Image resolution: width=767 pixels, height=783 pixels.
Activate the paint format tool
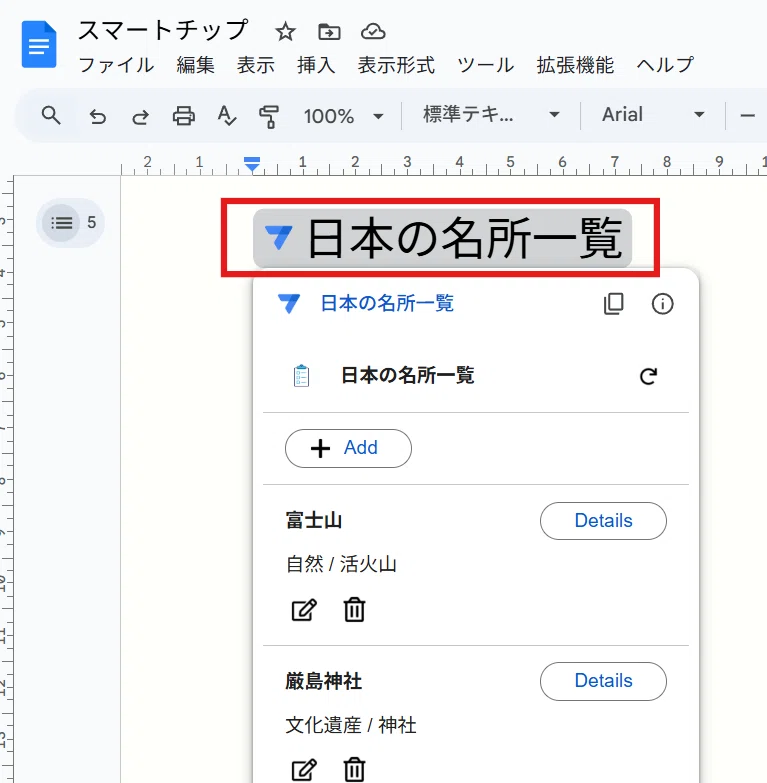click(x=269, y=117)
